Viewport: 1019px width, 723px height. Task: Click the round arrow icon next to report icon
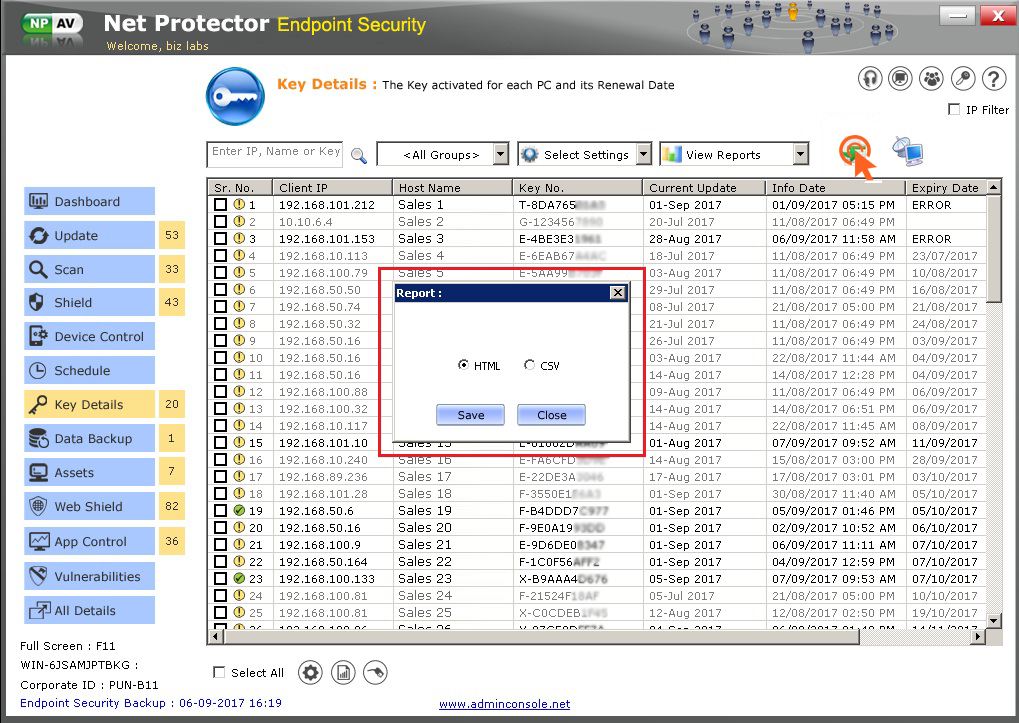coord(376,673)
